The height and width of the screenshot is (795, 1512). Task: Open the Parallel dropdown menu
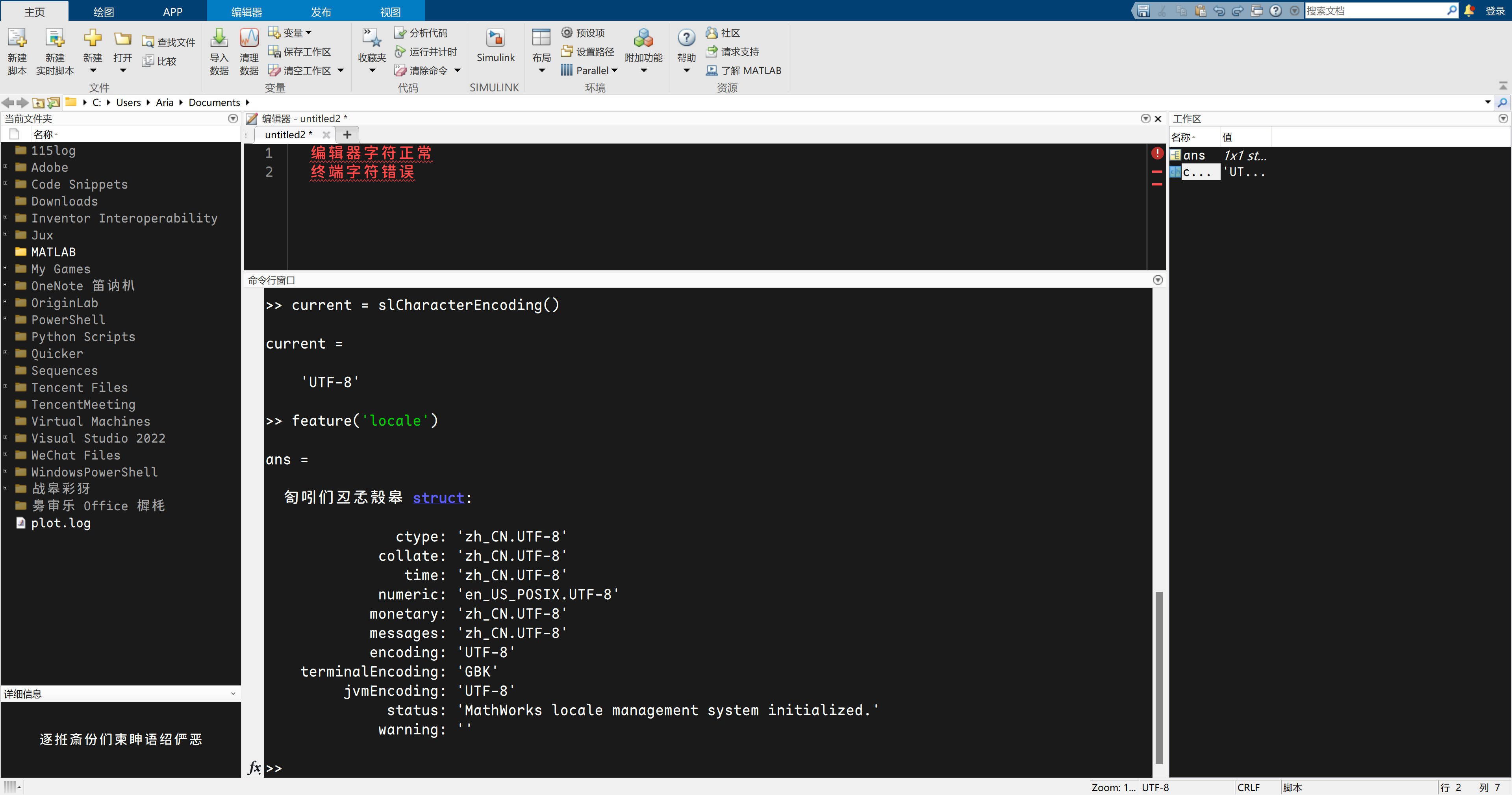(x=615, y=70)
